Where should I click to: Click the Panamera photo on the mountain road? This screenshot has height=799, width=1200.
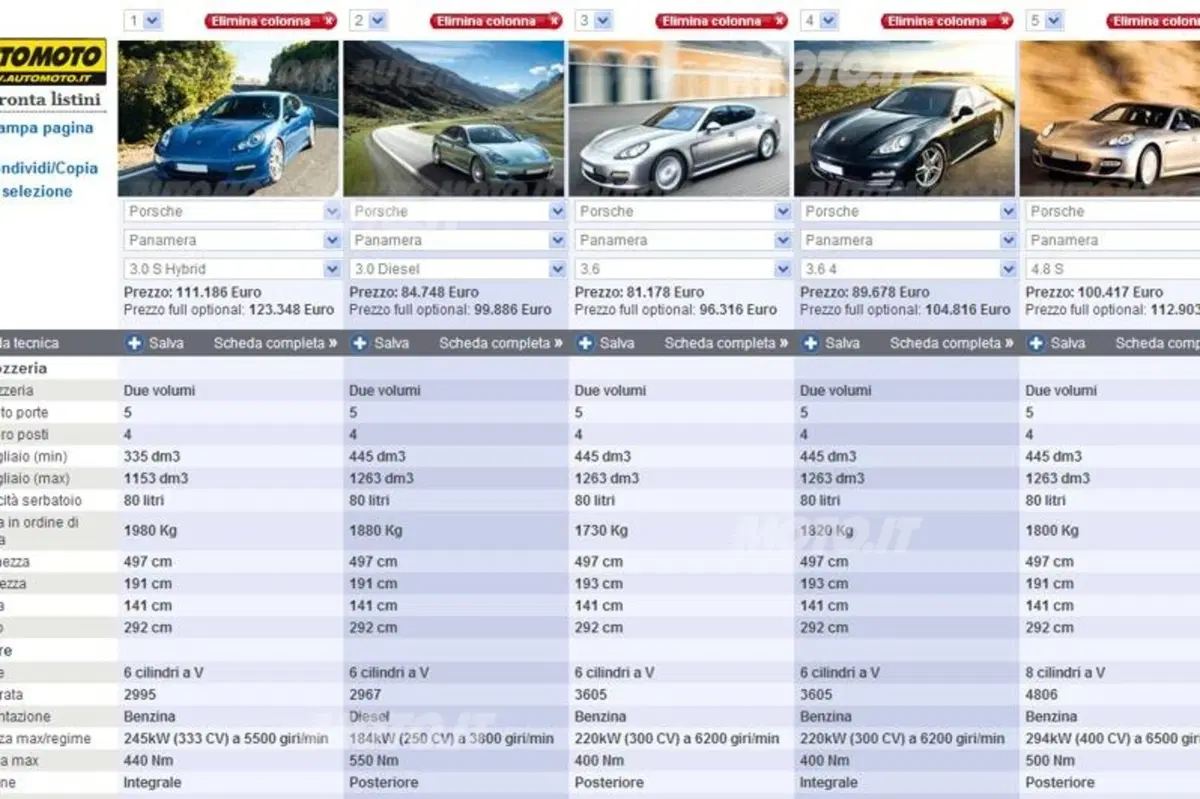coord(455,118)
